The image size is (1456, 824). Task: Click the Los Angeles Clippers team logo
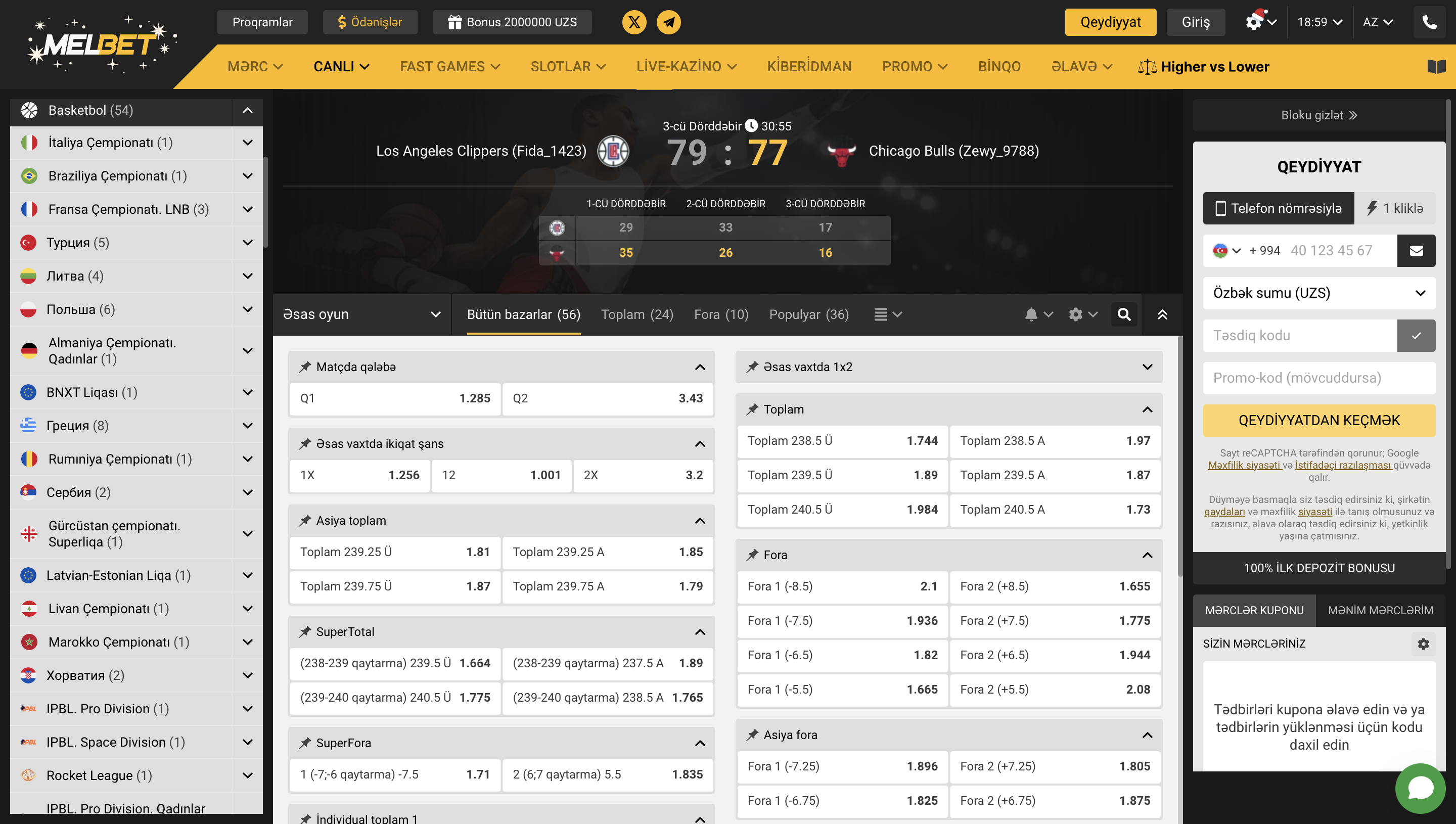[613, 151]
